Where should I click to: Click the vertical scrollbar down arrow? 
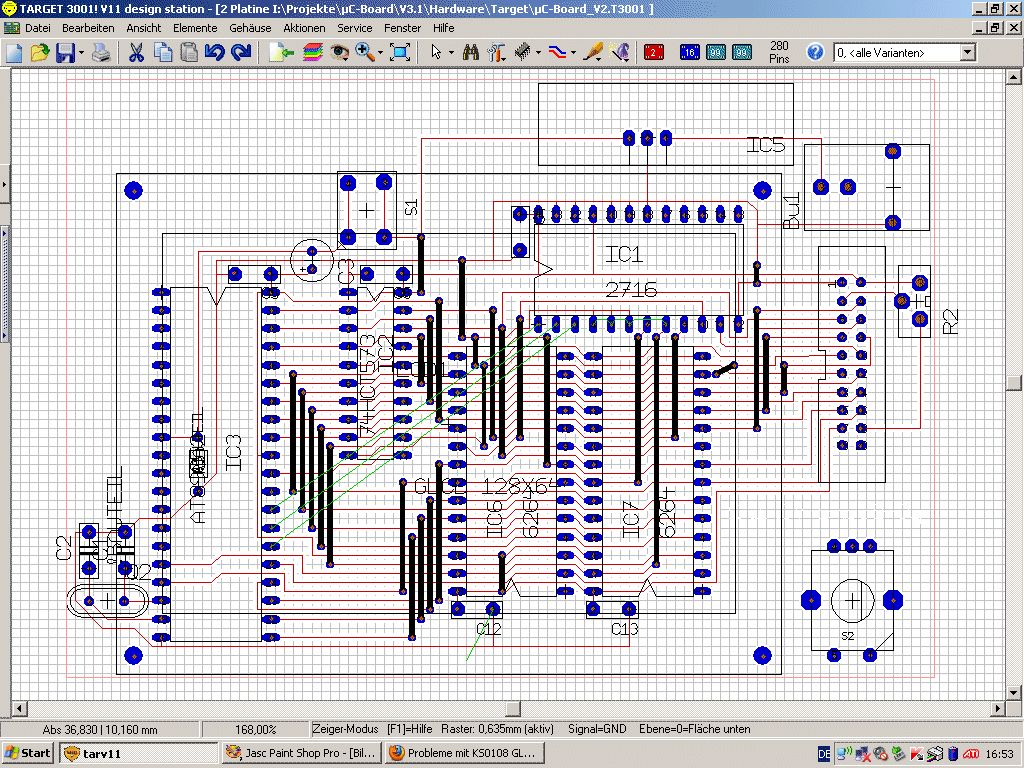(1015, 694)
